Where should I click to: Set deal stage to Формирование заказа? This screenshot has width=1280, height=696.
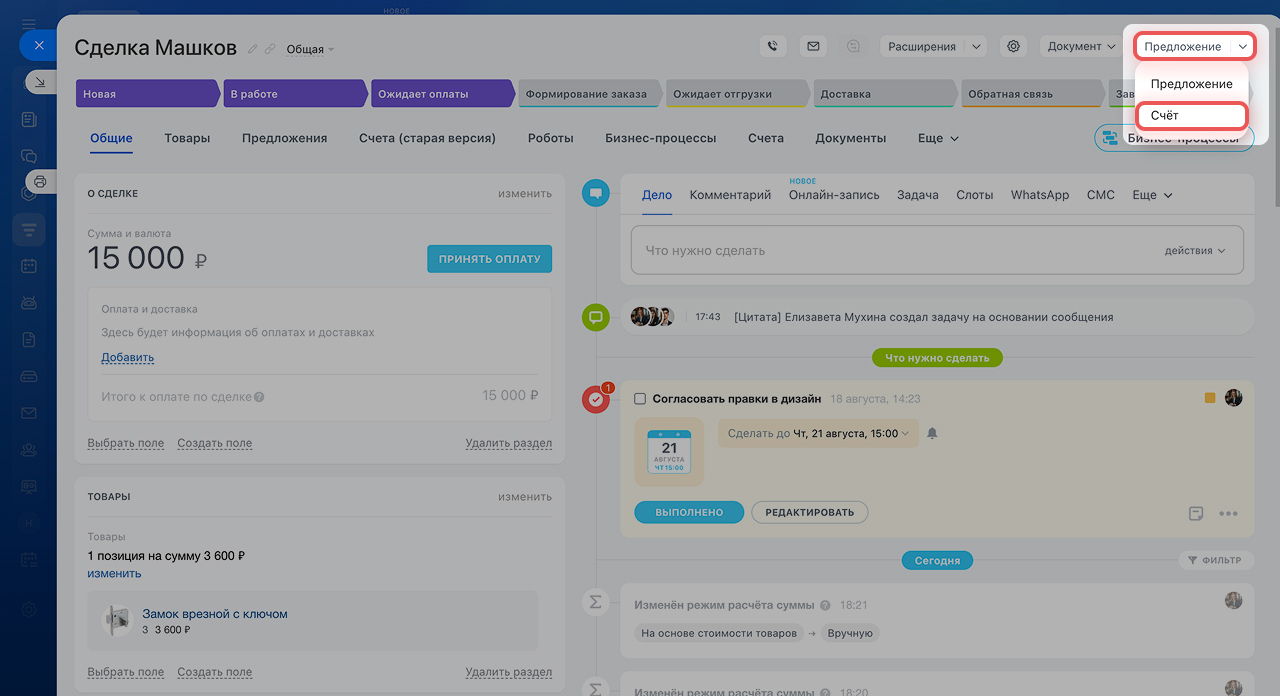(x=588, y=94)
